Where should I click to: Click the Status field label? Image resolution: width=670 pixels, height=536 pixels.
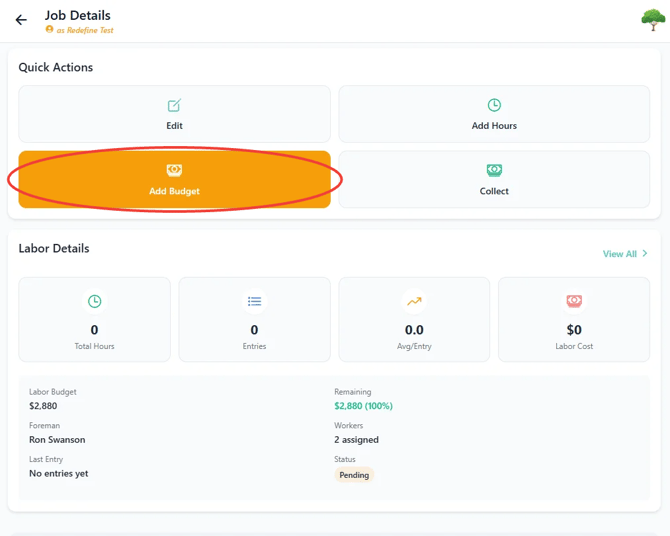coord(344,459)
